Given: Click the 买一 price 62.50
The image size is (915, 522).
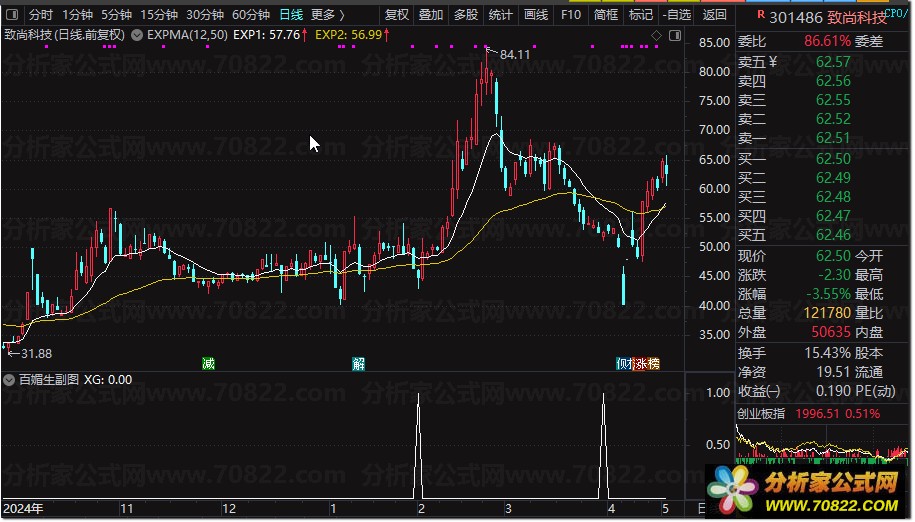Looking at the screenshot, I should coord(833,159).
